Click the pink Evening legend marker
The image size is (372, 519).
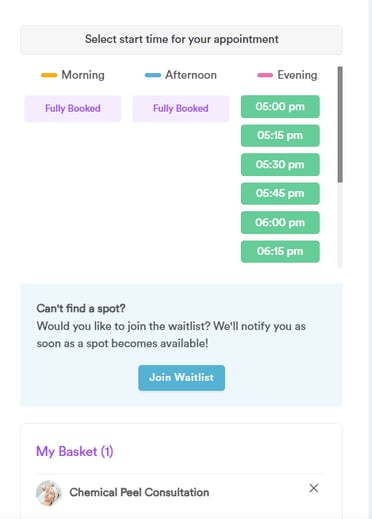pyautogui.click(x=265, y=75)
